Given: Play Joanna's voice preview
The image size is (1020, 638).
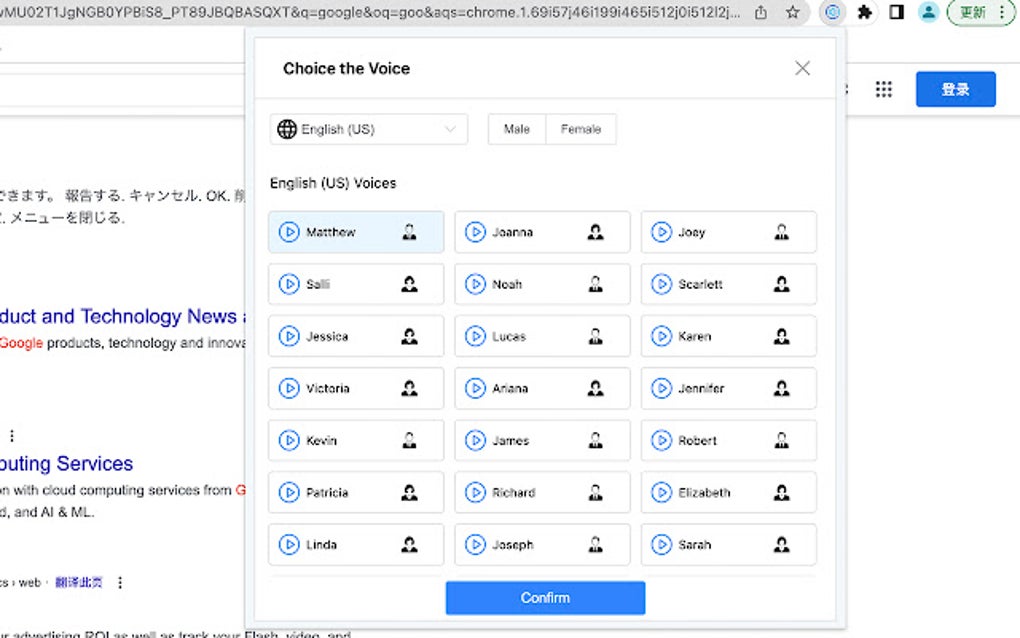Looking at the screenshot, I should [x=476, y=232].
